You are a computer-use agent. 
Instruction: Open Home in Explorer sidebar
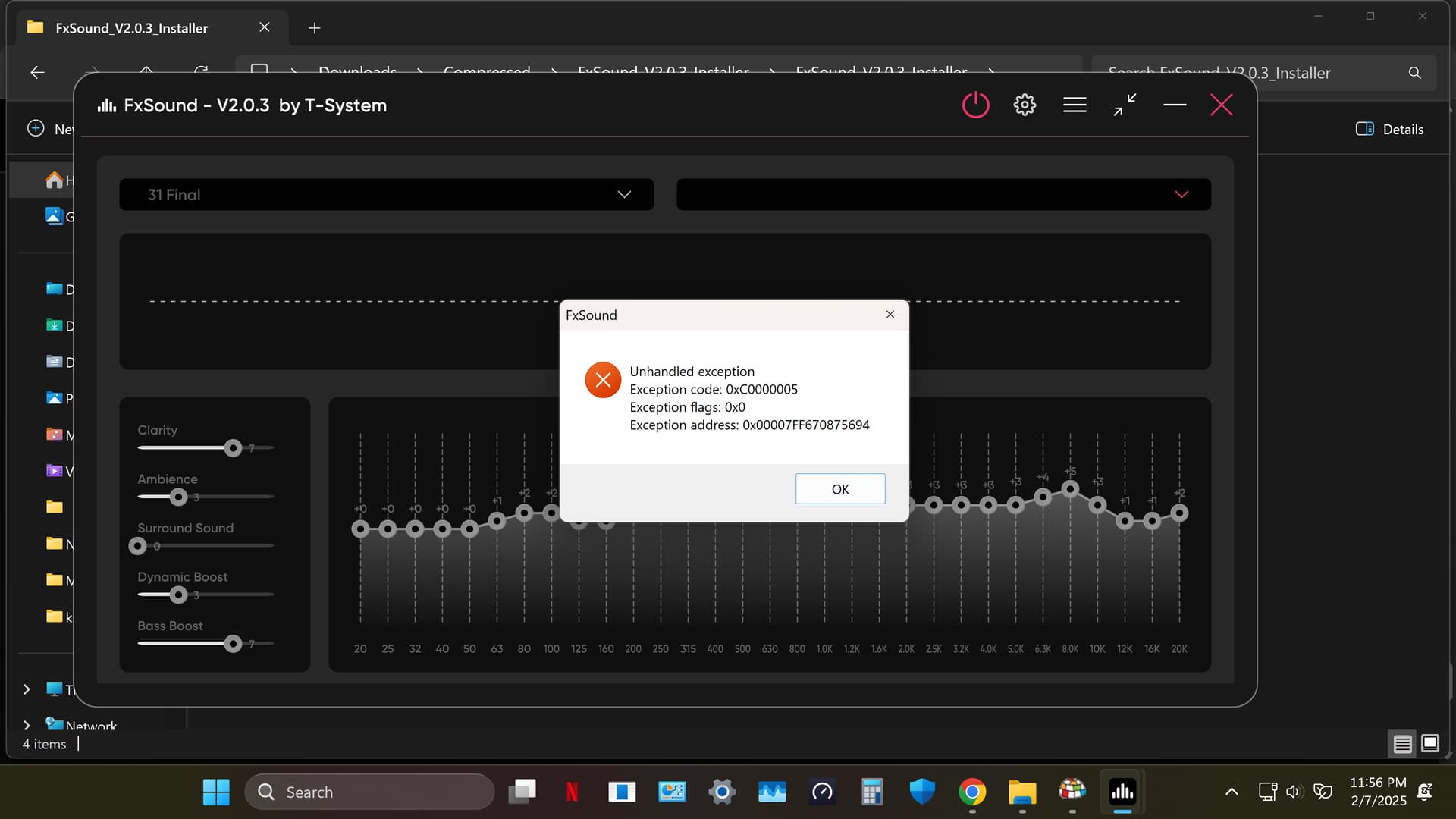(x=55, y=180)
